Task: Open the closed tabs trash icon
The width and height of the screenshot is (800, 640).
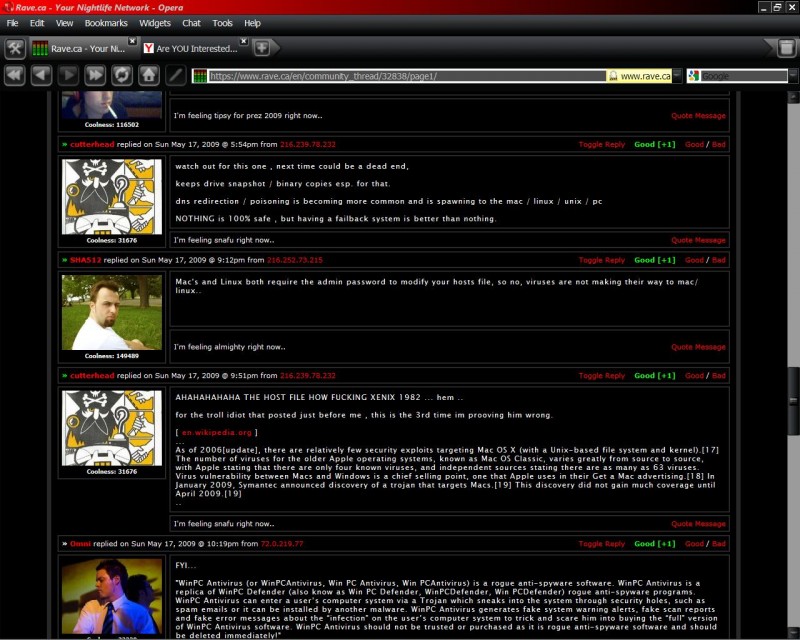Action: click(x=786, y=48)
